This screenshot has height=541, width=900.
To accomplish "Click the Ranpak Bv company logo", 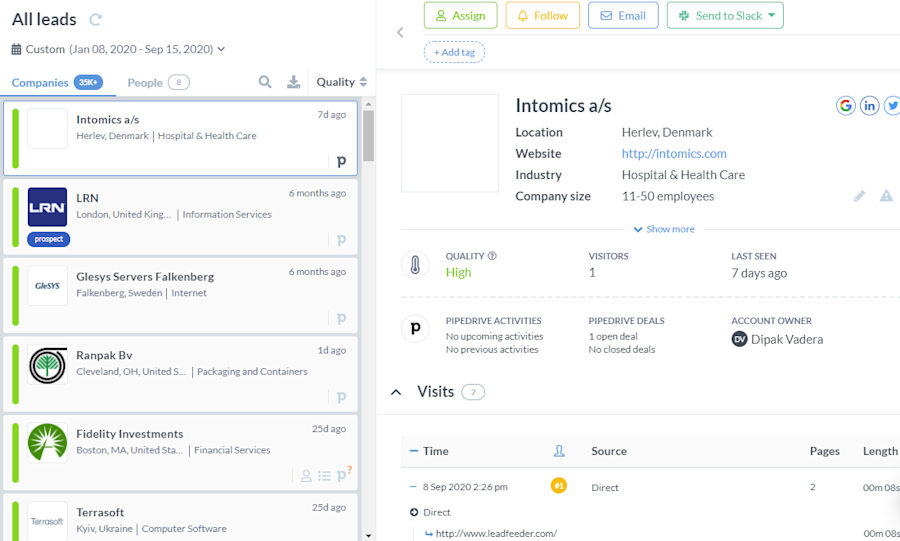I will 47,364.
